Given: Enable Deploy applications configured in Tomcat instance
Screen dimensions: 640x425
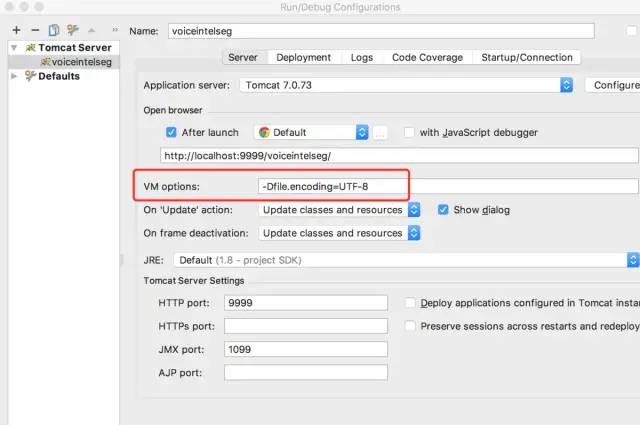Looking at the screenshot, I should (410, 303).
